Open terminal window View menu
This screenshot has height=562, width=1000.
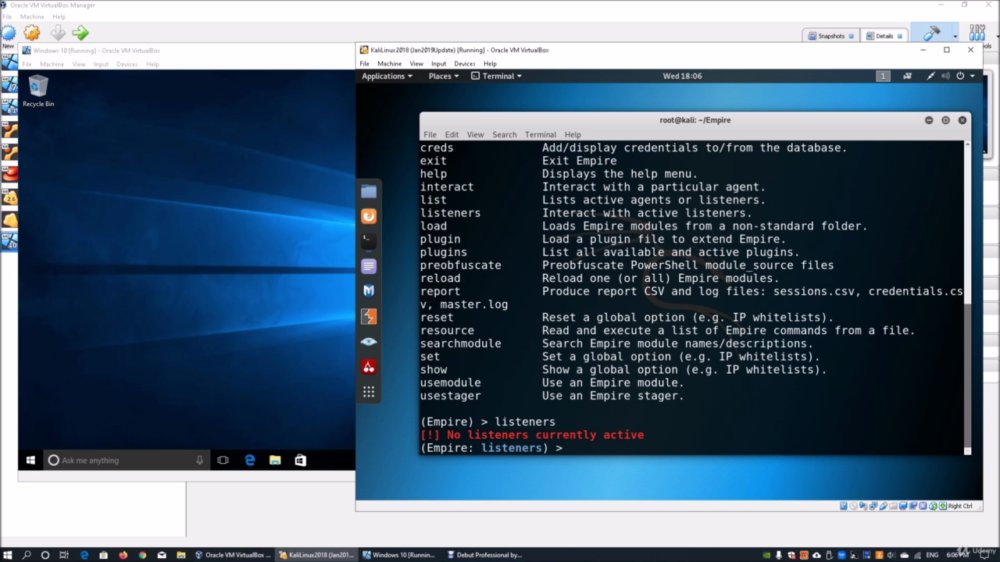point(475,135)
